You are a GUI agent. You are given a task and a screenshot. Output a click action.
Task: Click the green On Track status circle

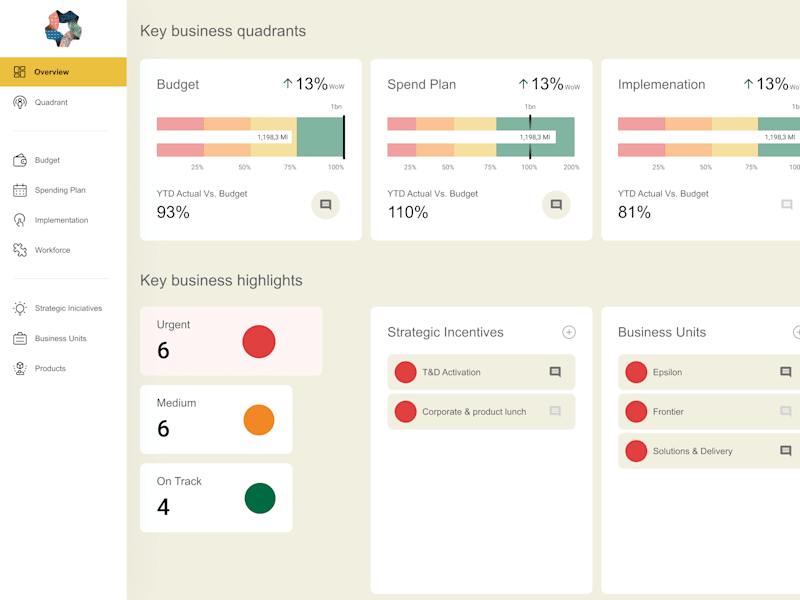(260, 498)
